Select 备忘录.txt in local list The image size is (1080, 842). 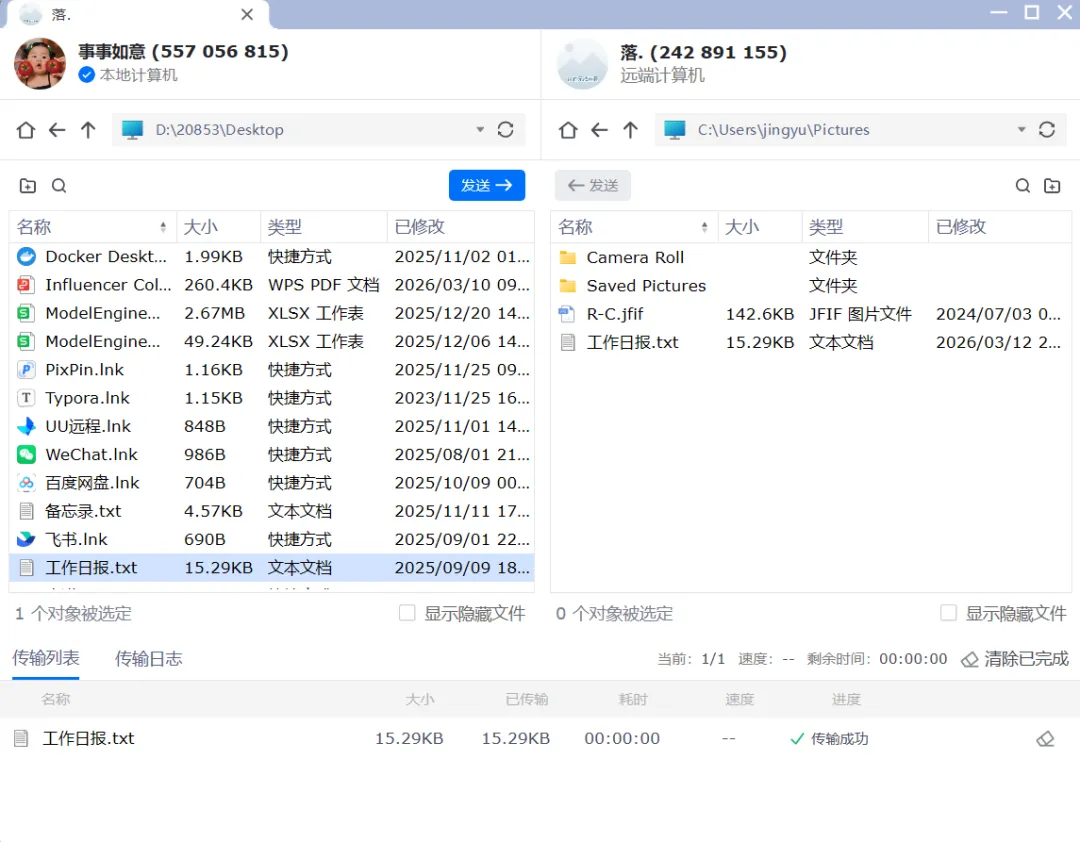(x=271, y=511)
